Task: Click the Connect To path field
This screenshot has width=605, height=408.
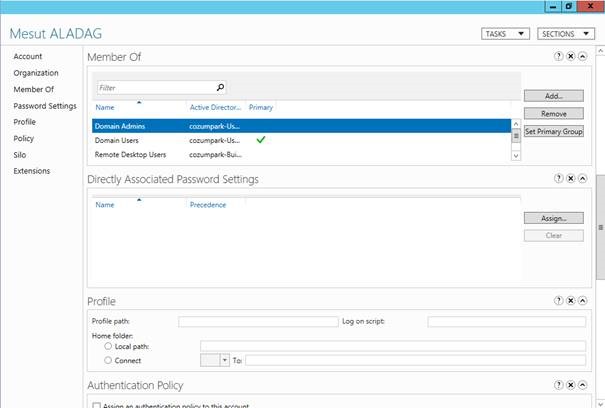Action: (416, 361)
